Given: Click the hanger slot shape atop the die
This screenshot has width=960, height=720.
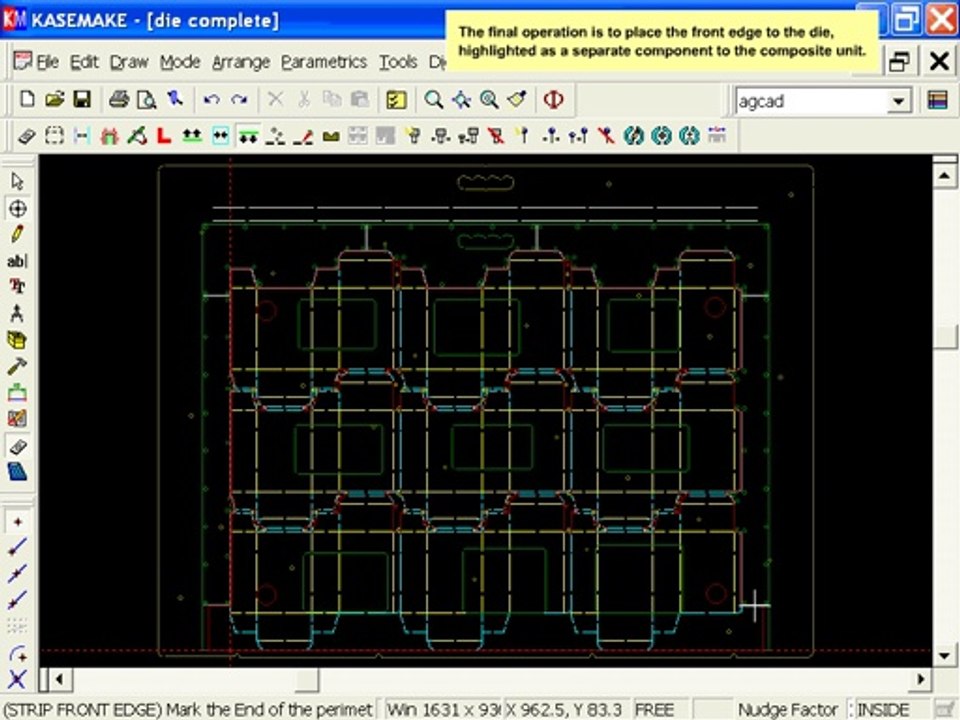Looking at the screenshot, I should [486, 182].
